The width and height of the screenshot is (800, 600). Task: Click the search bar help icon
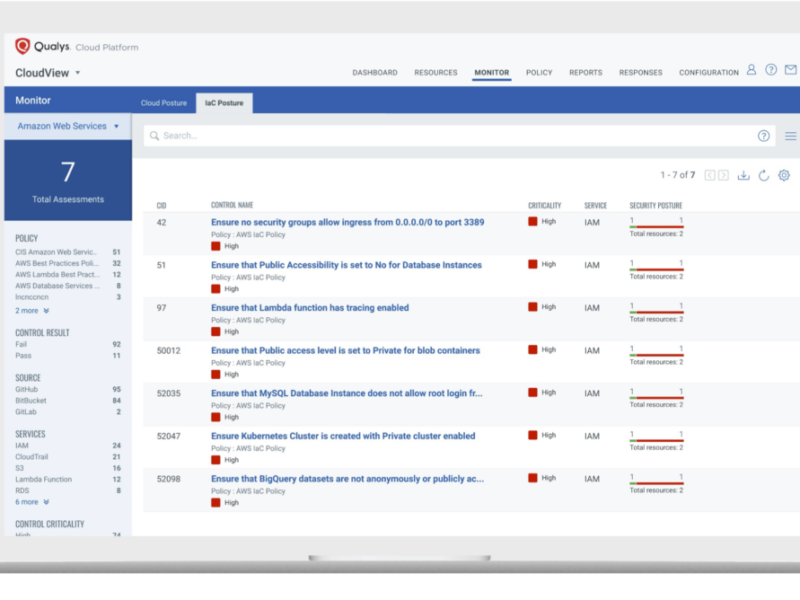pyautogui.click(x=763, y=136)
